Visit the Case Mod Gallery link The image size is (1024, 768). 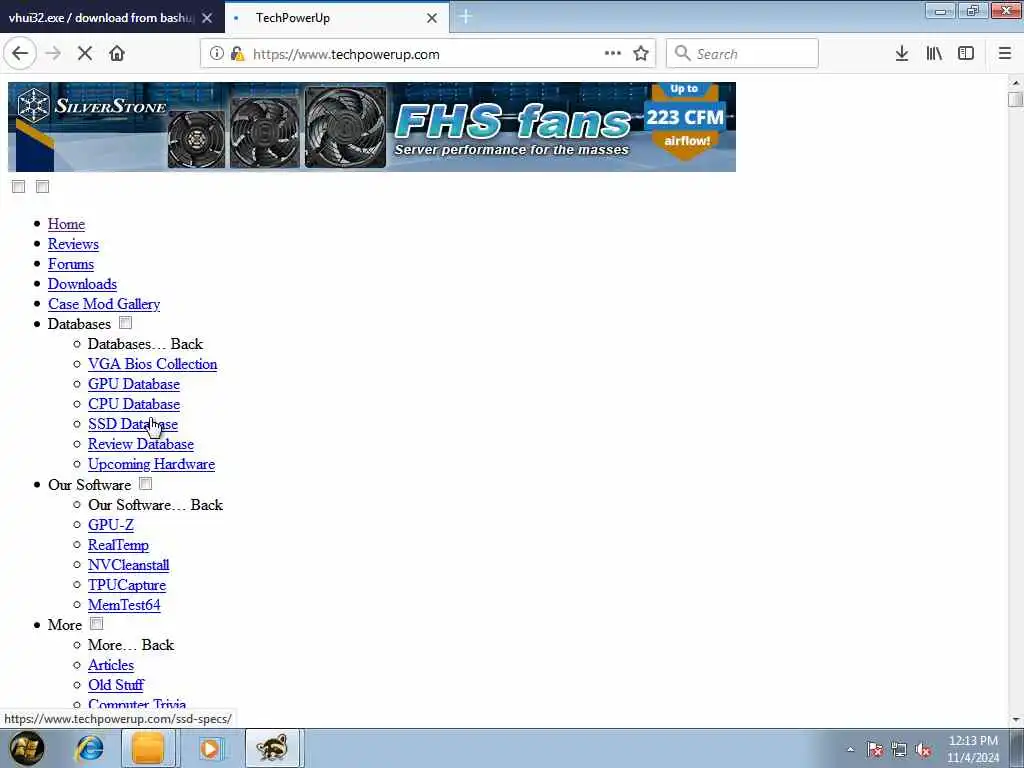pyautogui.click(x=104, y=304)
